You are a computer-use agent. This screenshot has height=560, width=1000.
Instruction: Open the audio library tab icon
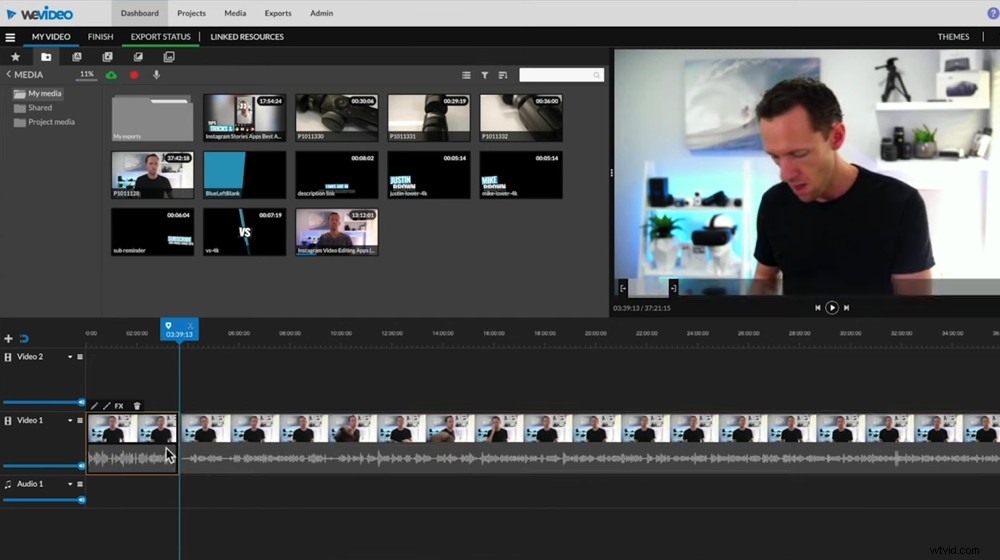107,57
